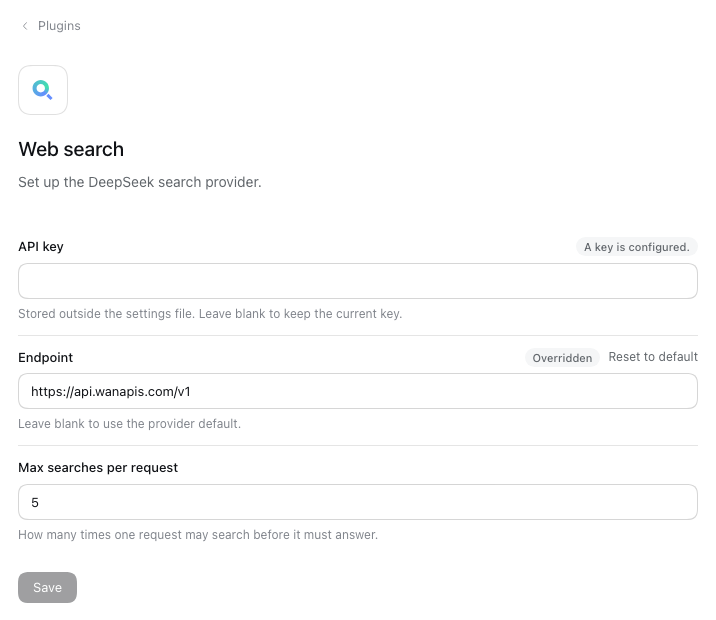
Task: Save the web search settings
Action: point(47,587)
